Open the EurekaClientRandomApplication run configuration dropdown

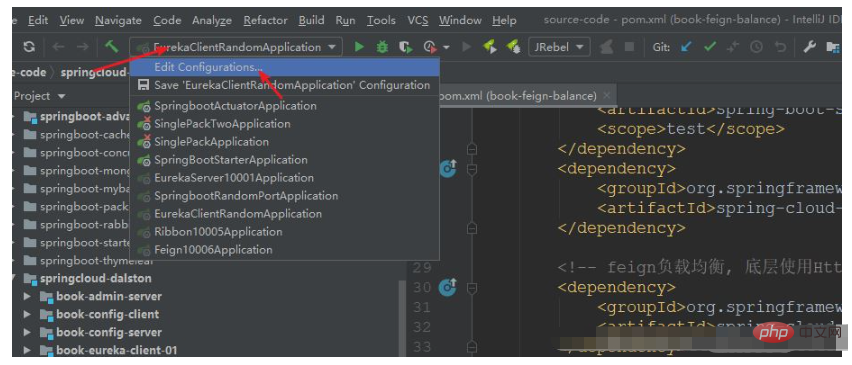236,47
